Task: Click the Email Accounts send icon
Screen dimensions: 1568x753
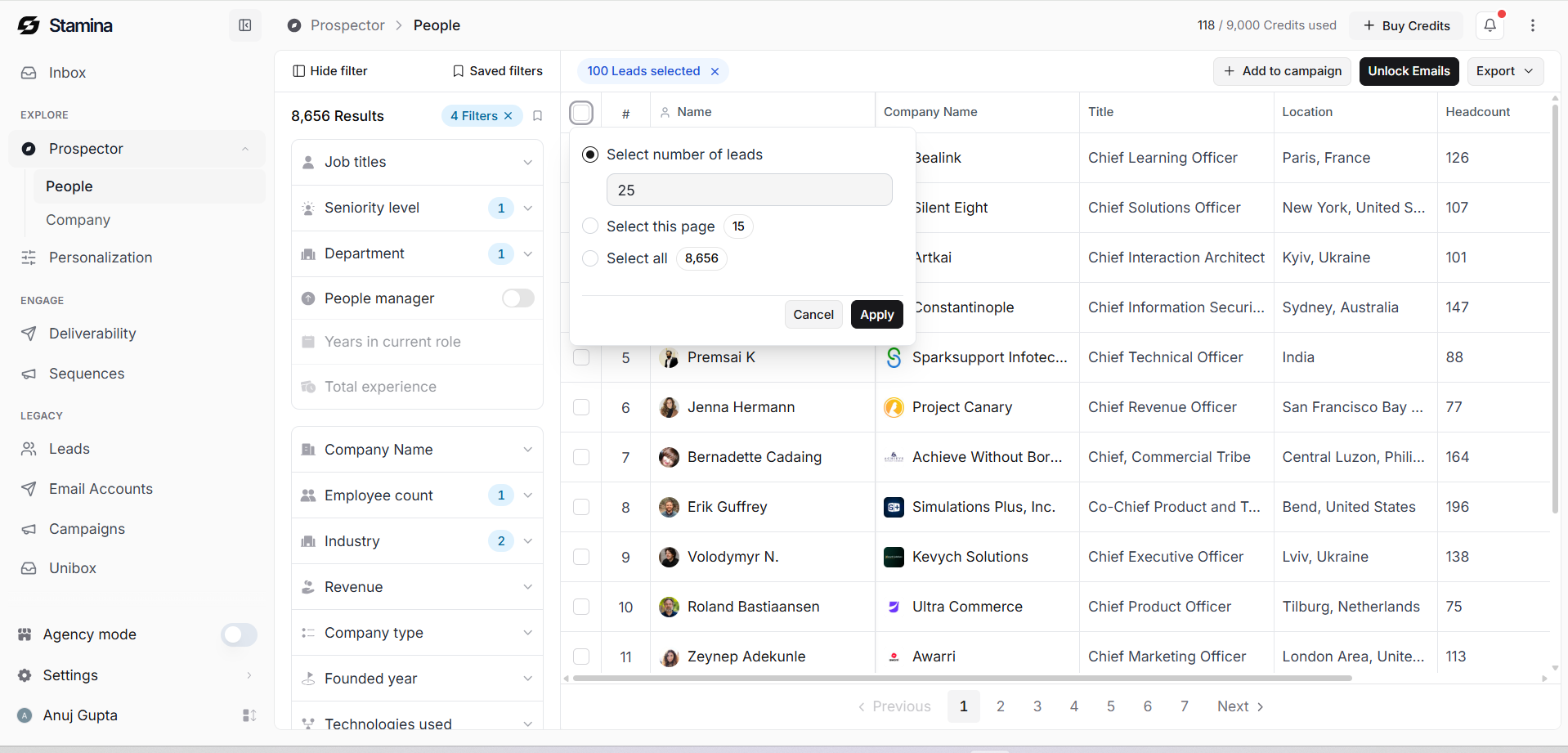Action: pos(29,489)
